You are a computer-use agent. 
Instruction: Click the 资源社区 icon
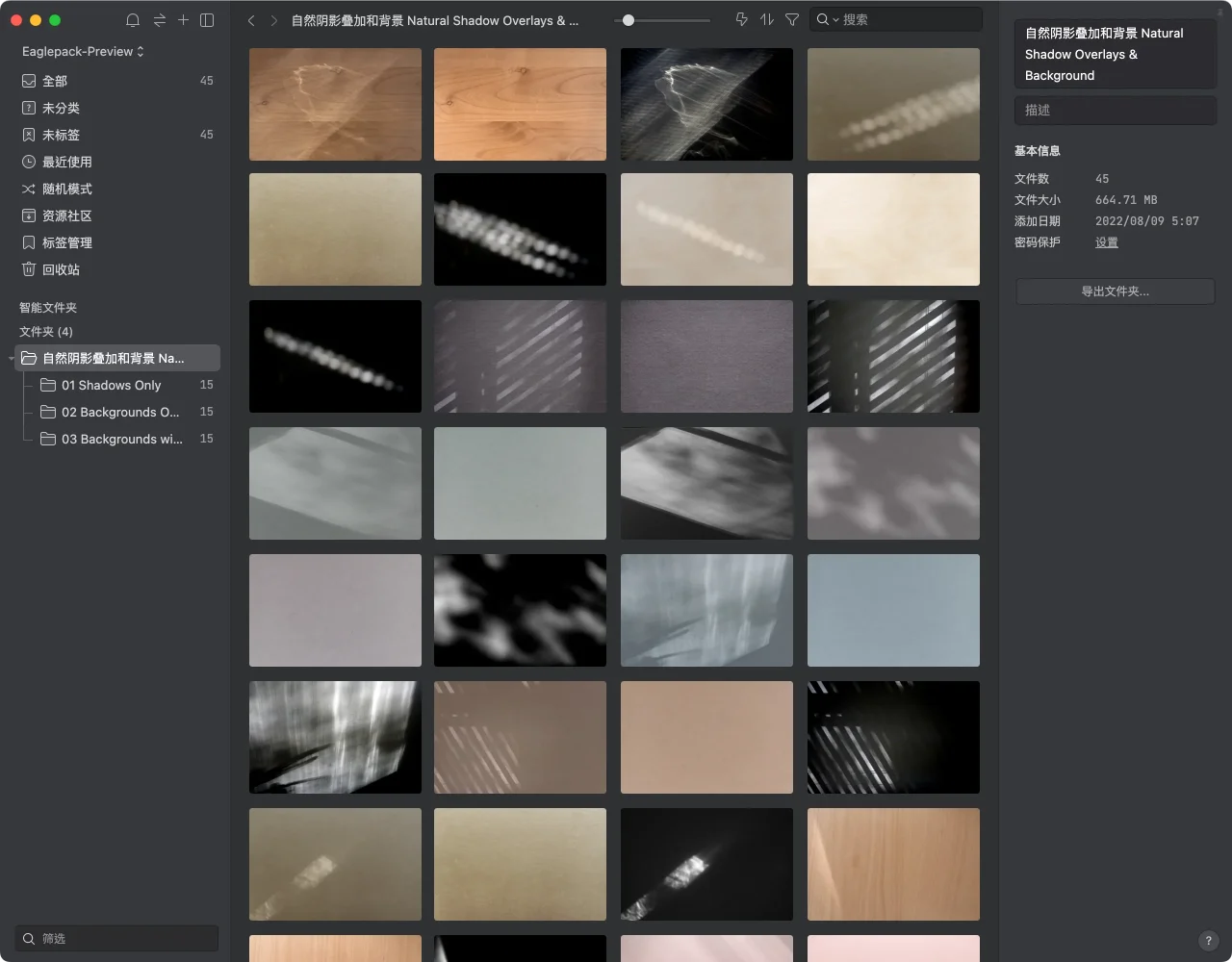click(29, 215)
